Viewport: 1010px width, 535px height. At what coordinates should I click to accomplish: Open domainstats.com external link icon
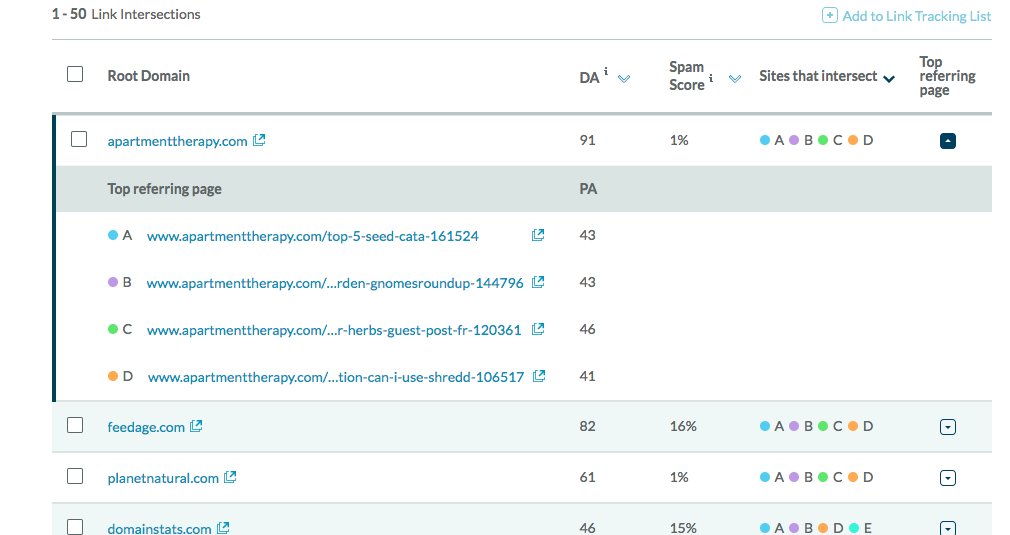click(x=223, y=528)
